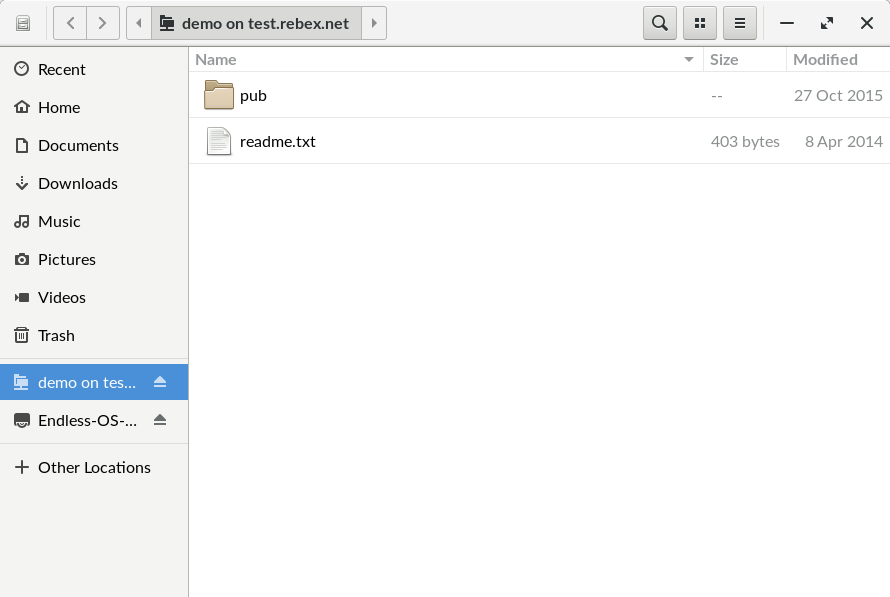Open Documents in the sidebar
This screenshot has height=597, width=890.
point(94,145)
